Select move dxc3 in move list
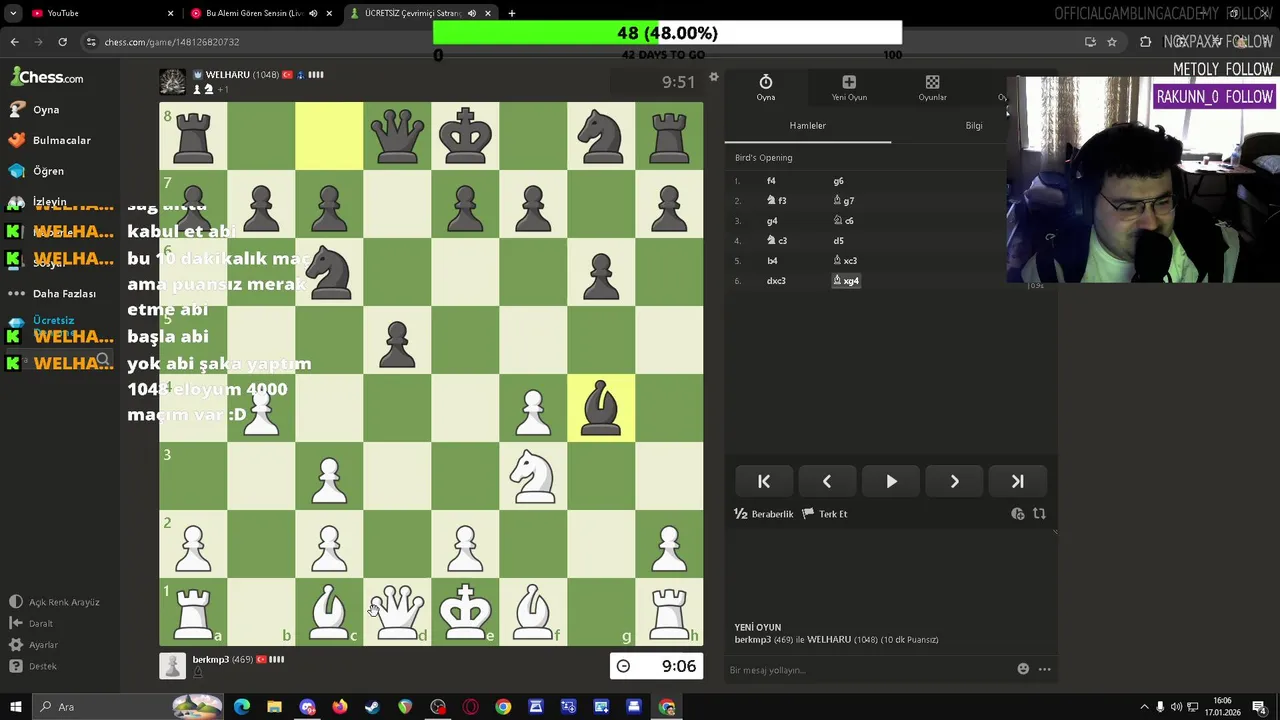 coord(776,281)
